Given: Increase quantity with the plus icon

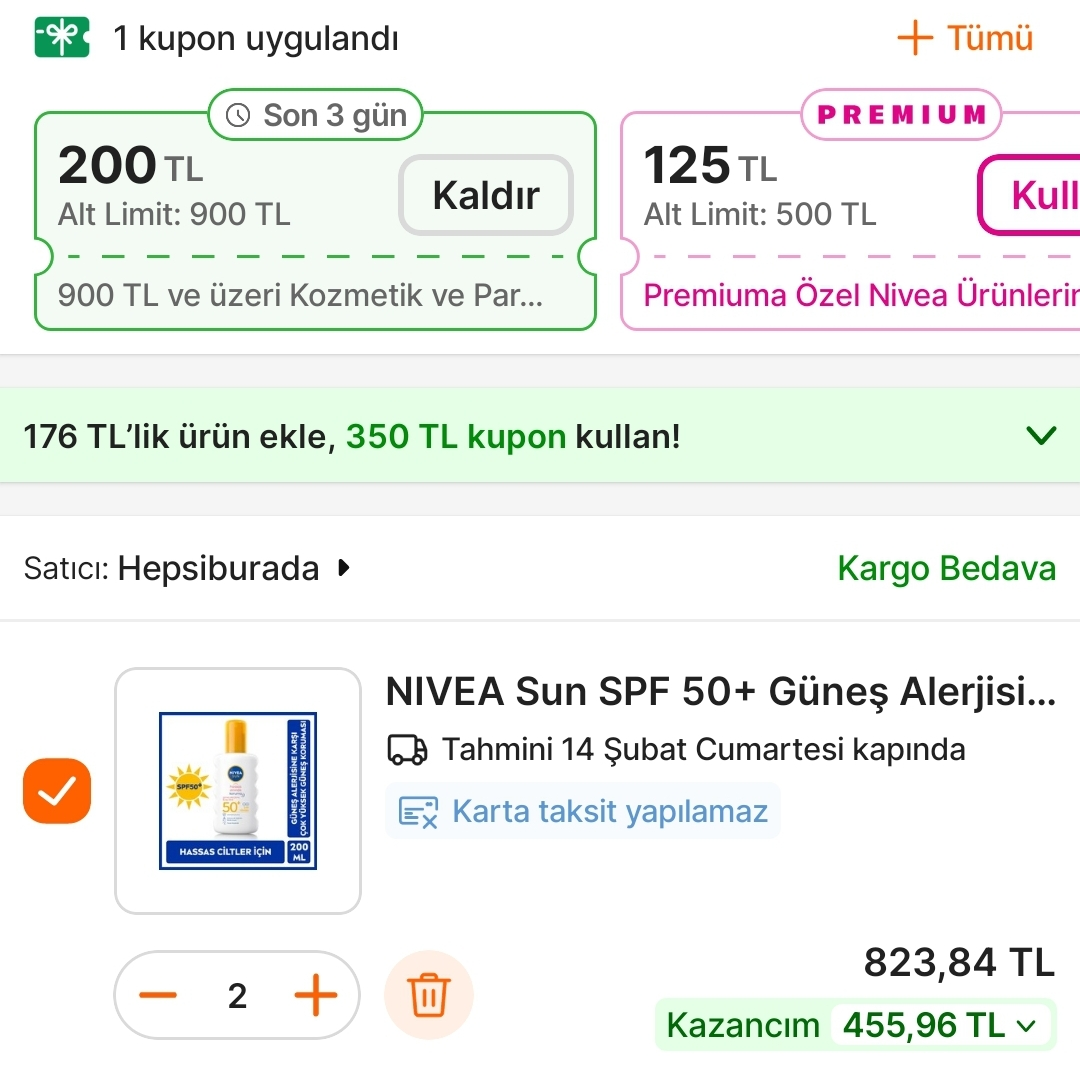Looking at the screenshot, I should coord(316,994).
